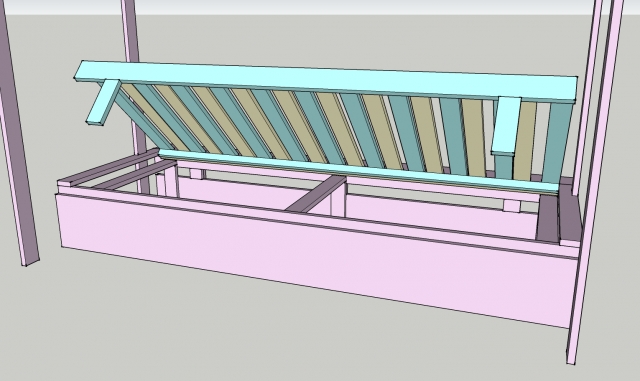The width and height of the screenshot is (640, 381).
Task: Click the small pink block under left back rail
Action: 197,174
